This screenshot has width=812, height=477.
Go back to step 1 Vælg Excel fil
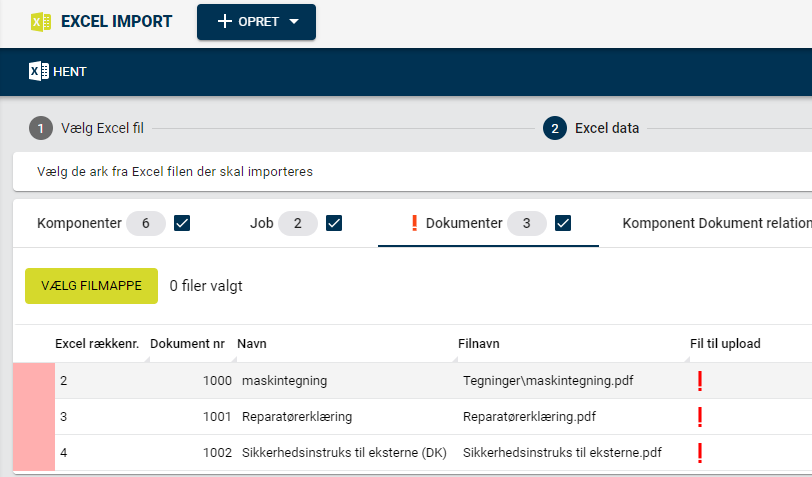coord(87,128)
